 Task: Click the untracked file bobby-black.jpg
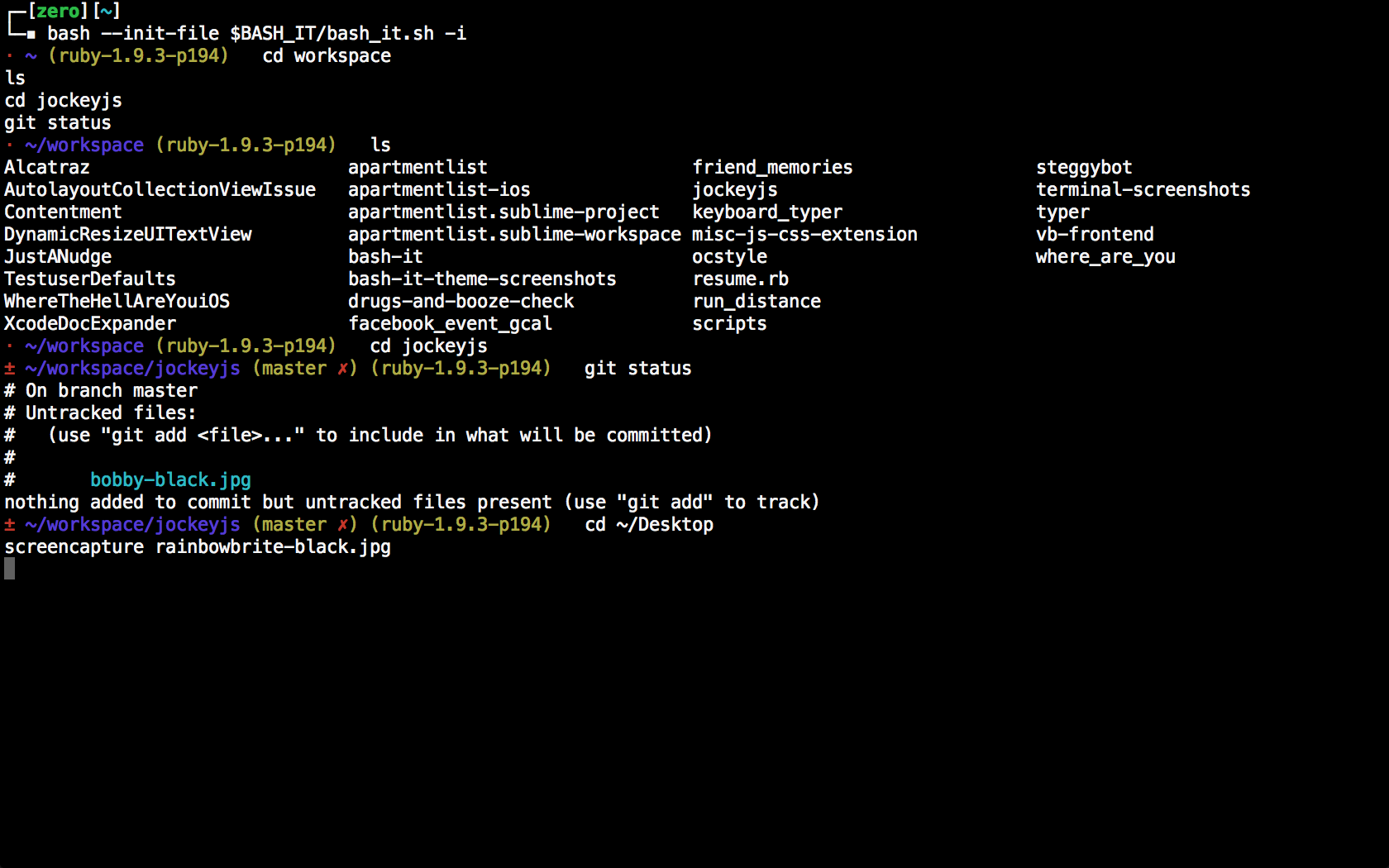click(170, 479)
